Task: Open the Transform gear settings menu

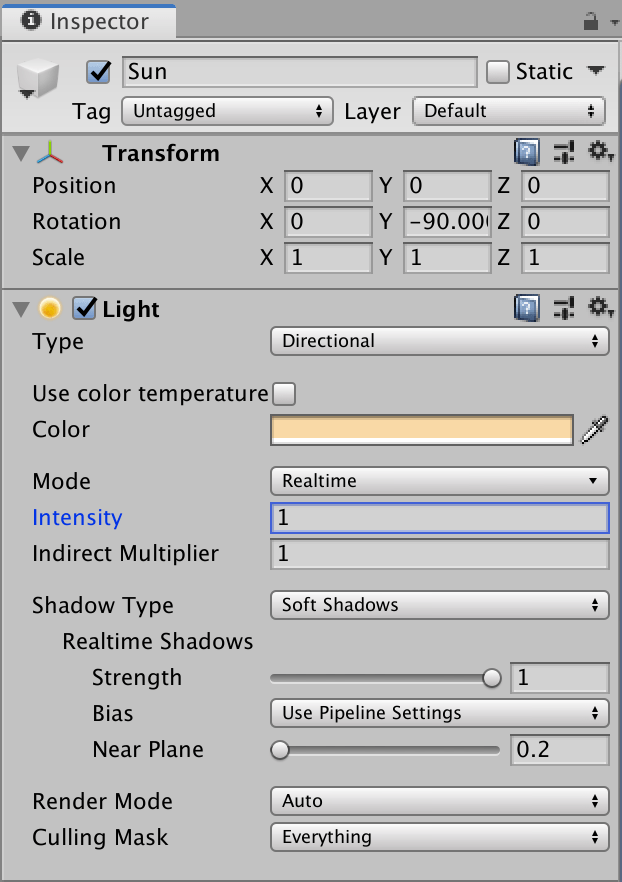Action: coord(600,153)
